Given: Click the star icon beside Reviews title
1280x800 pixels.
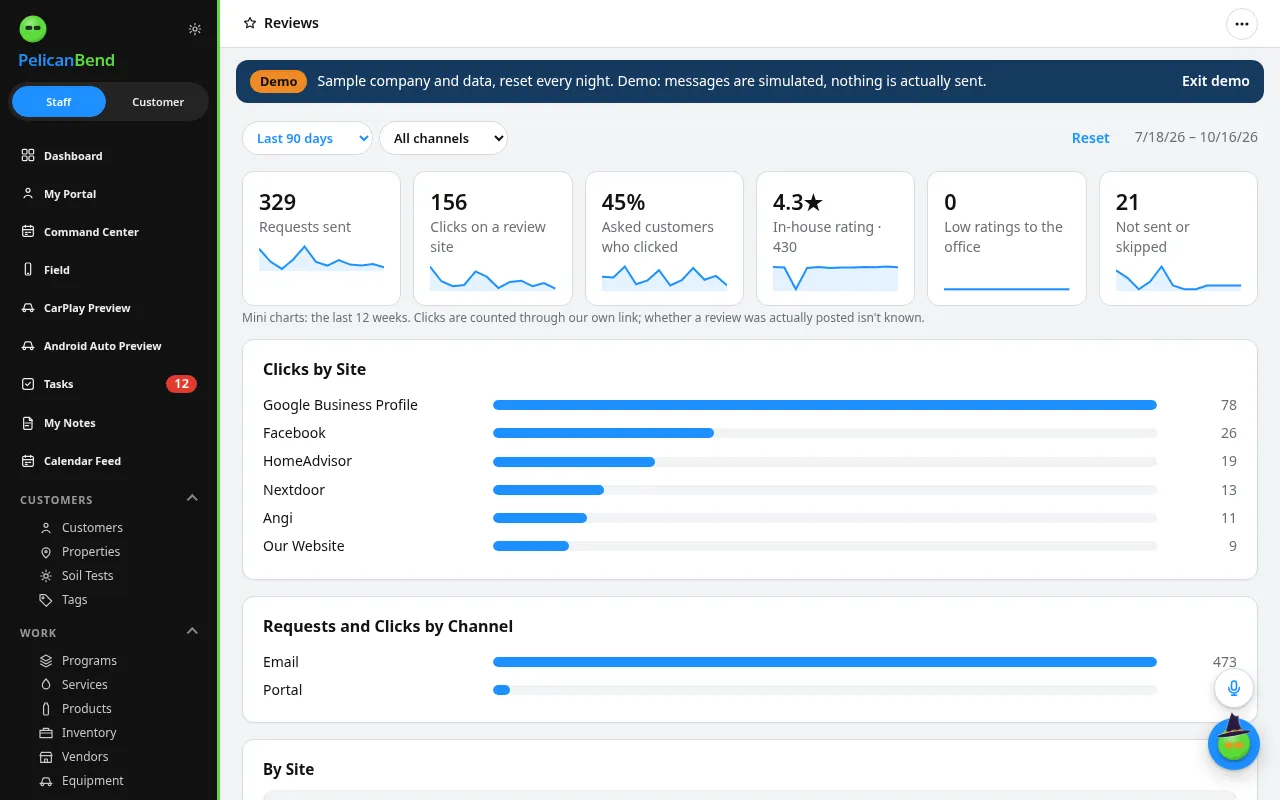Looking at the screenshot, I should 250,23.
